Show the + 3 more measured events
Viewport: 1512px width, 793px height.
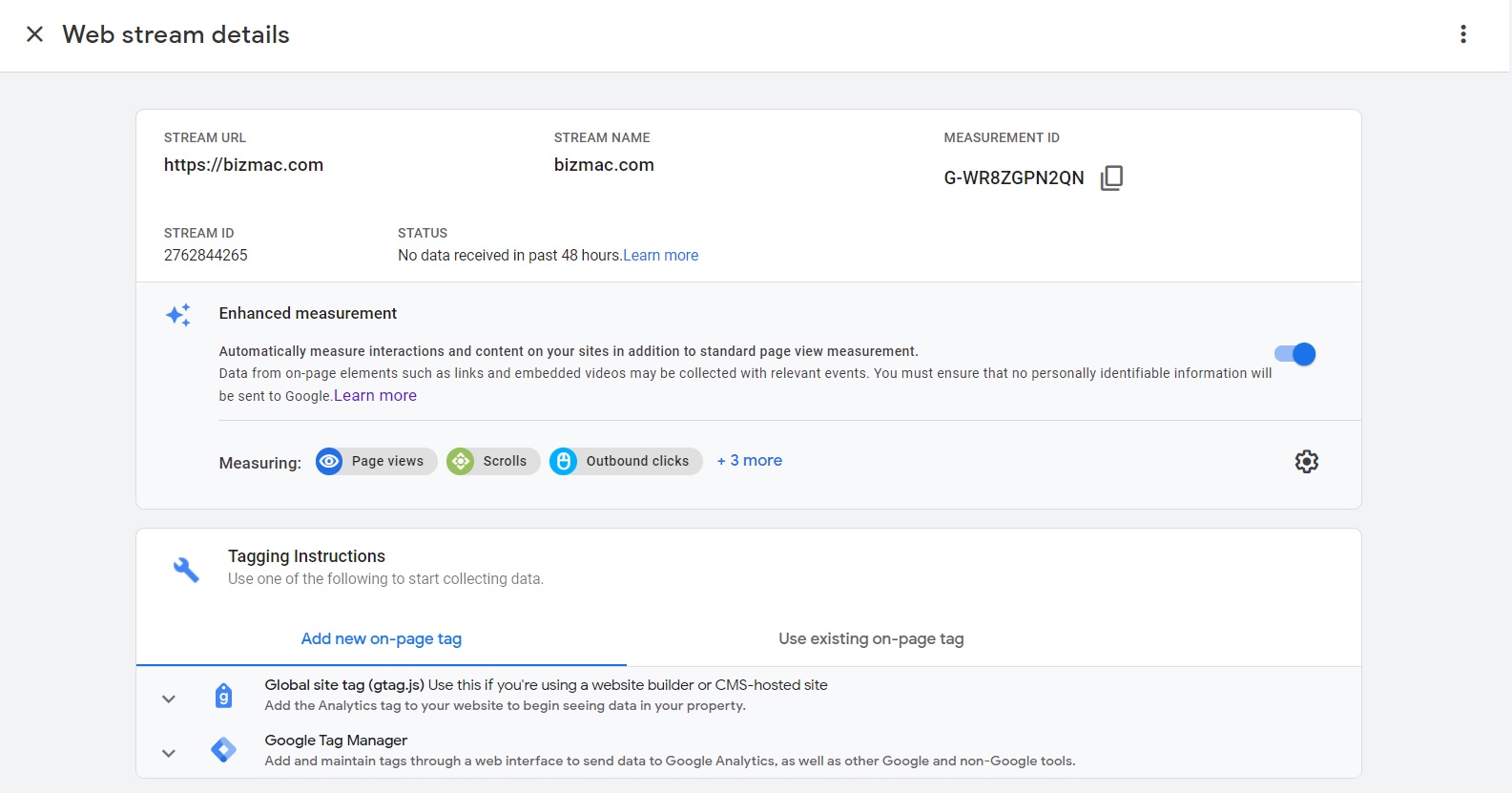tap(750, 460)
